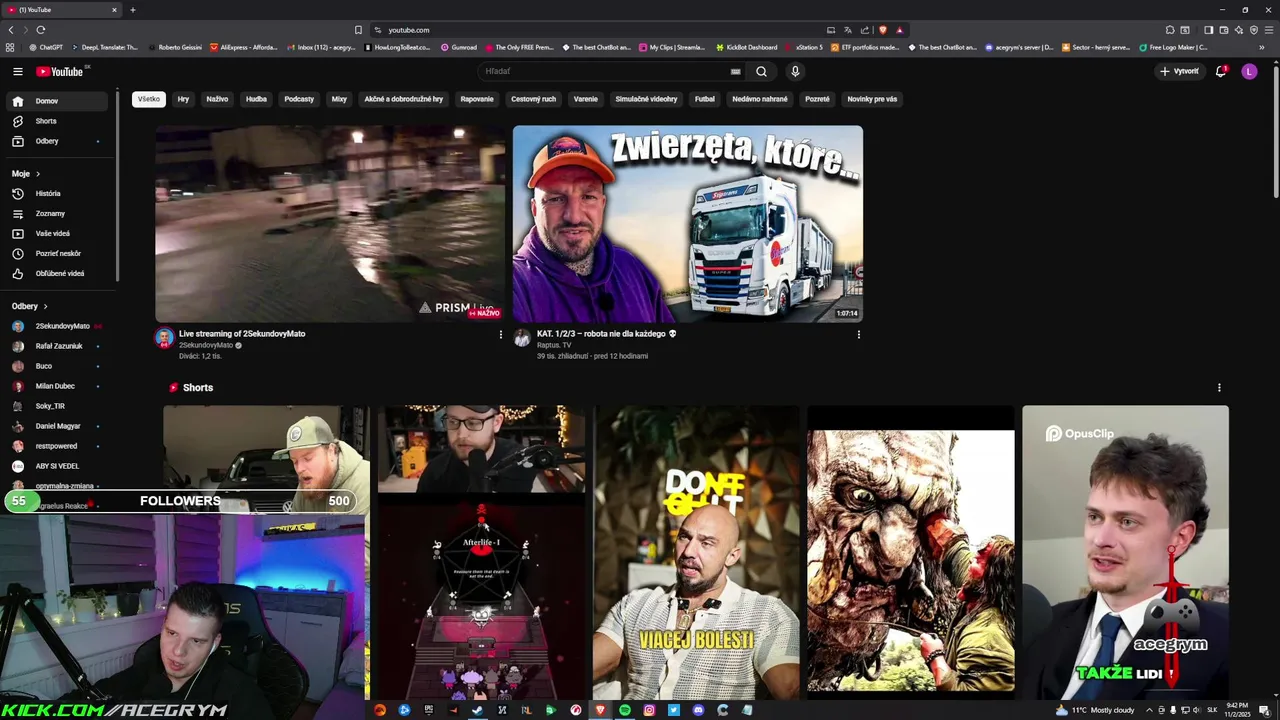Viewport: 1280px width, 720px height.
Task: Open the account avatar menu
Action: 1249,71
